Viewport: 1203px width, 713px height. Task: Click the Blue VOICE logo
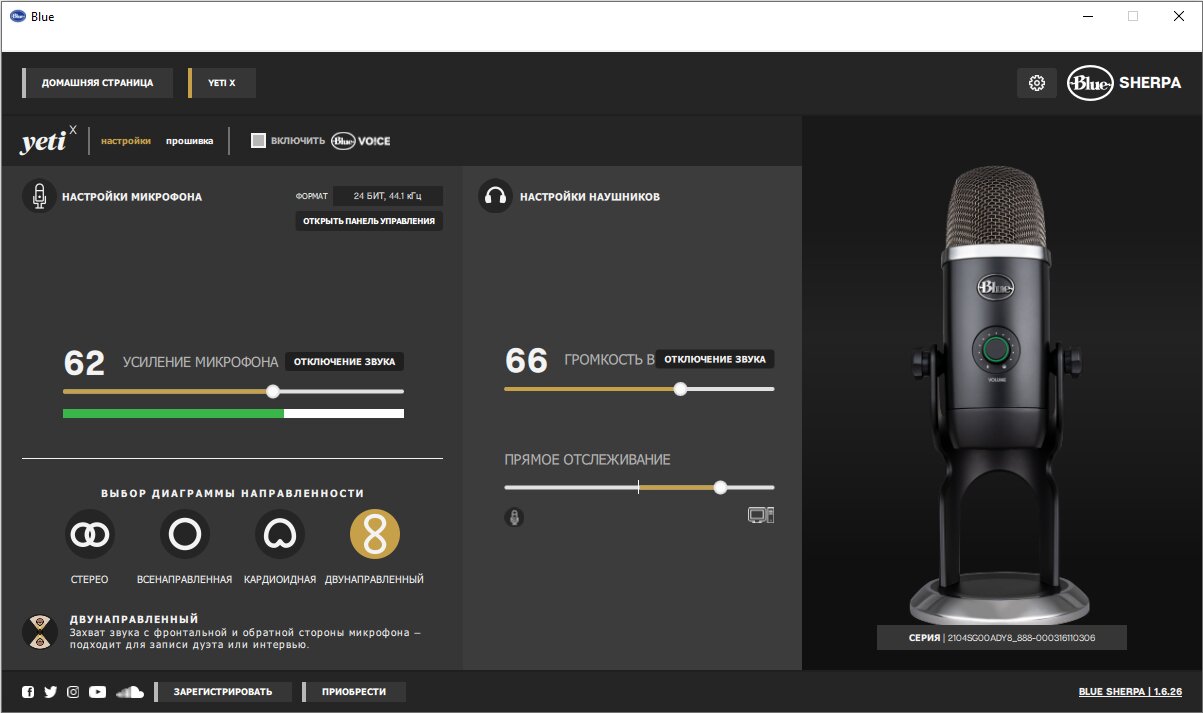point(361,141)
